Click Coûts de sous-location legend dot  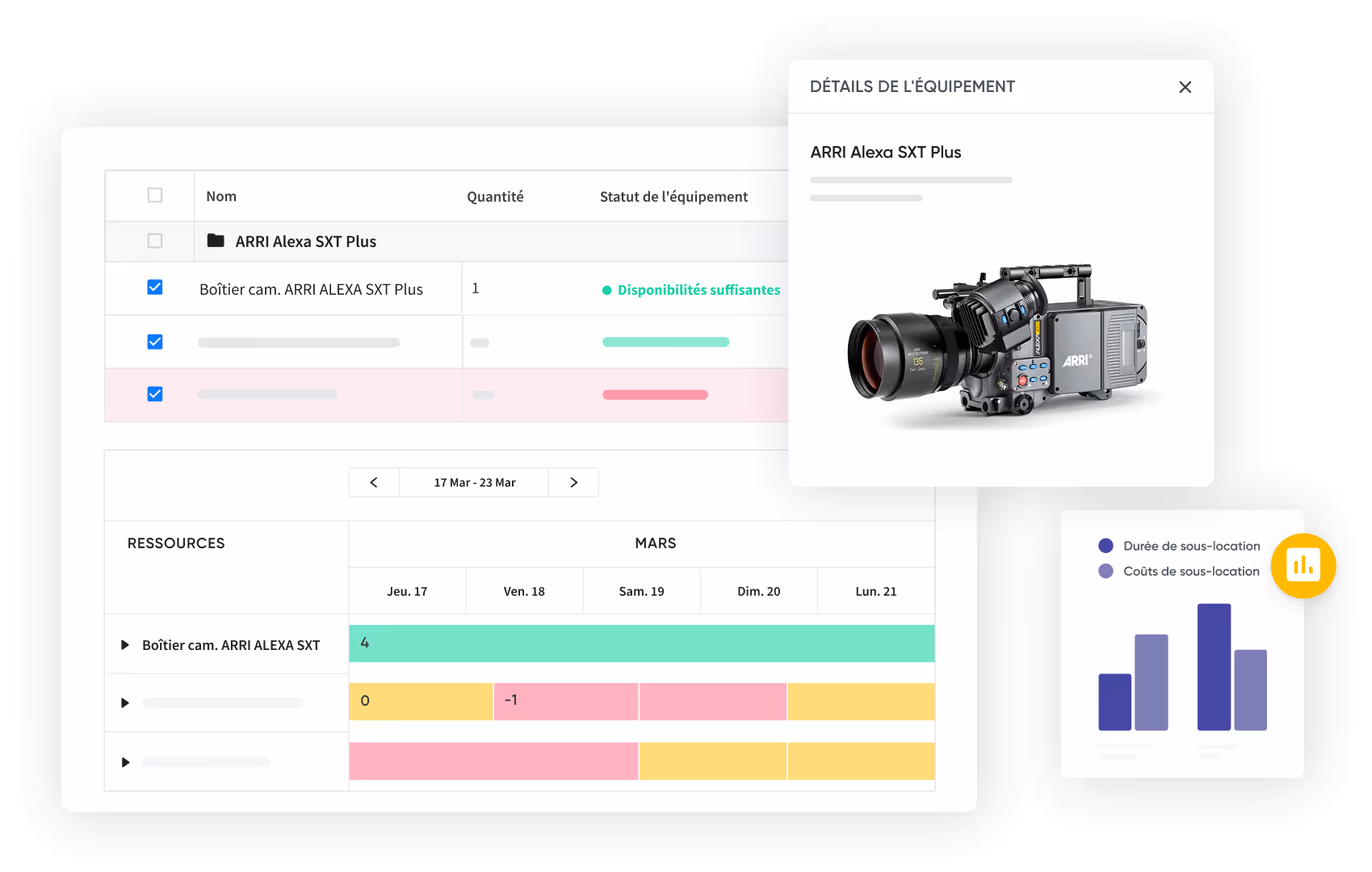pyautogui.click(x=1106, y=571)
